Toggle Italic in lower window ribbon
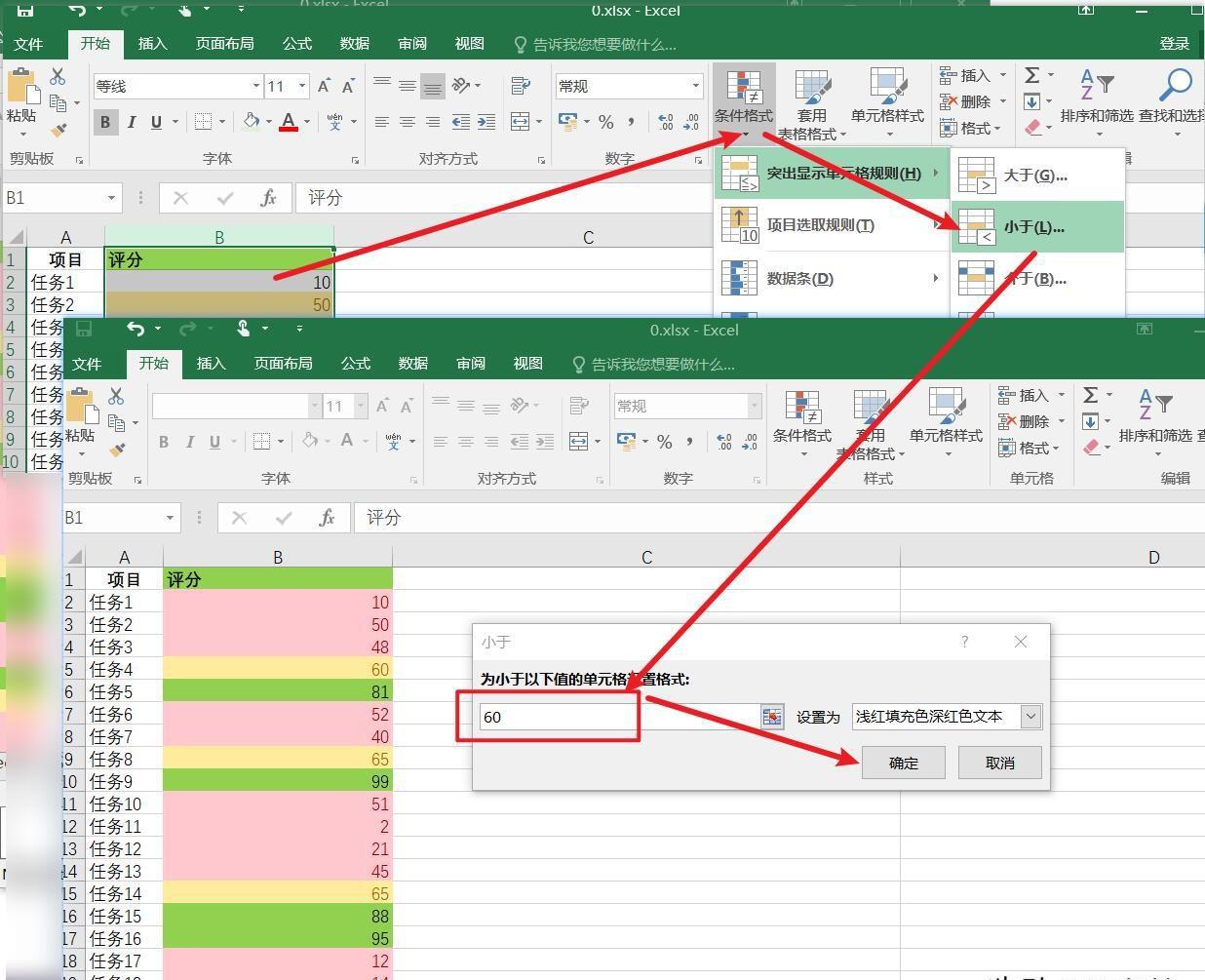 189,442
